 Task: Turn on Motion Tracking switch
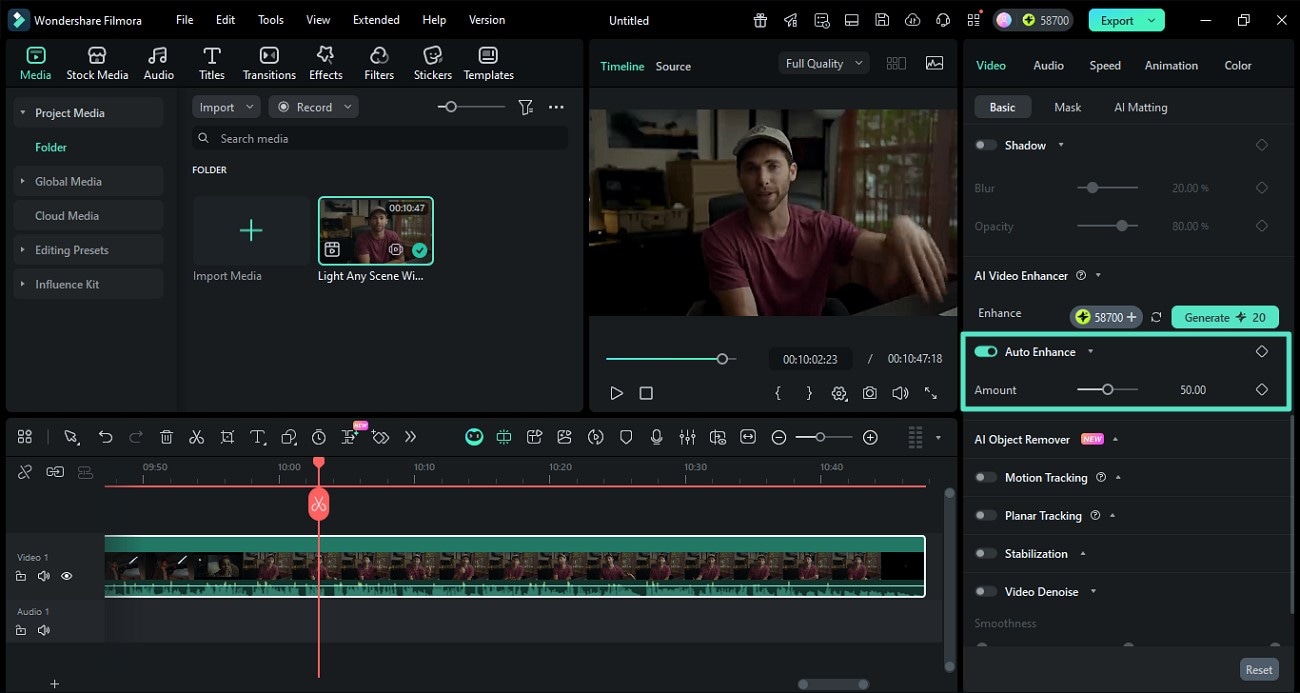coord(986,478)
